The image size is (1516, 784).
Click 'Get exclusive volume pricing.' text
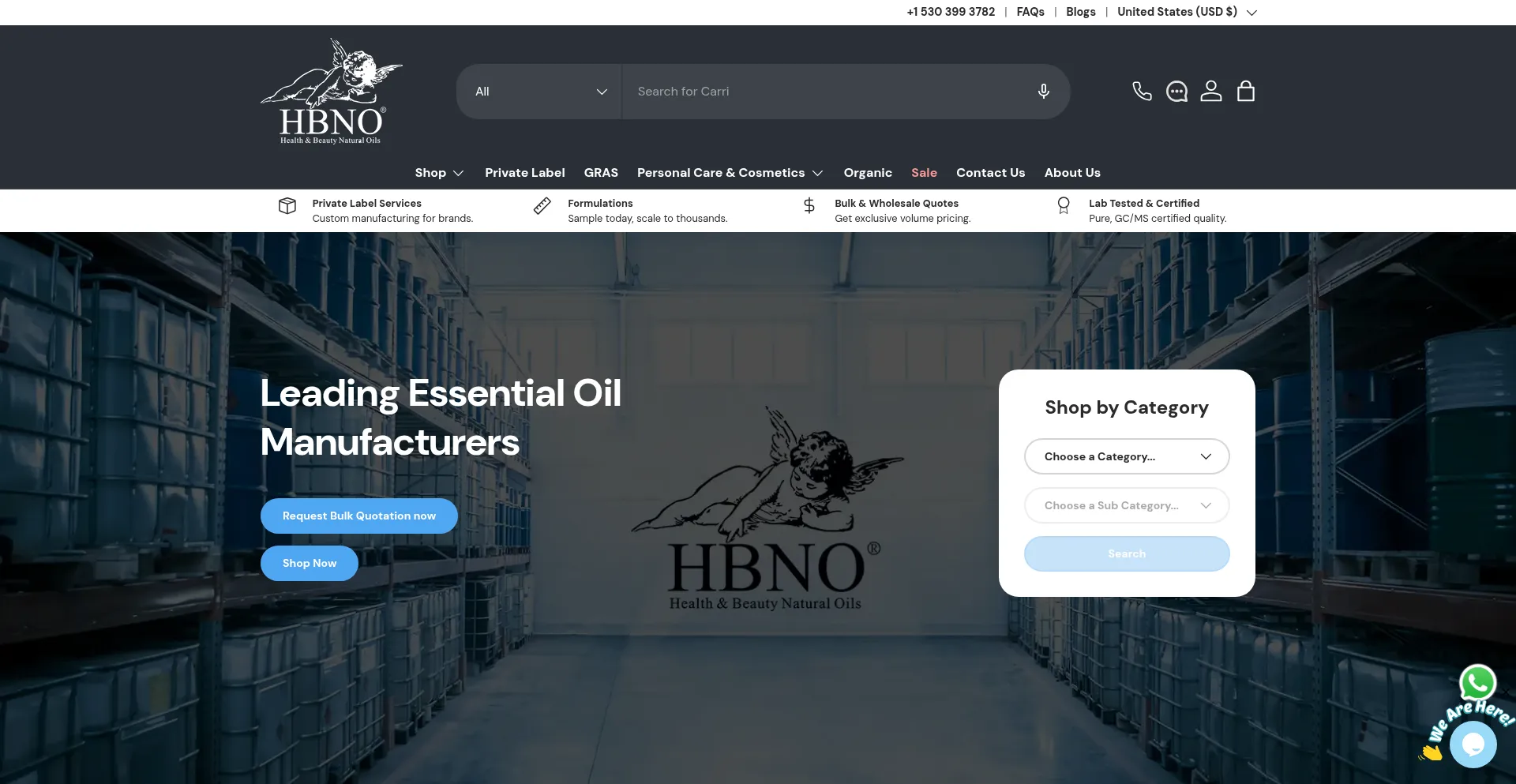pyautogui.click(x=902, y=219)
